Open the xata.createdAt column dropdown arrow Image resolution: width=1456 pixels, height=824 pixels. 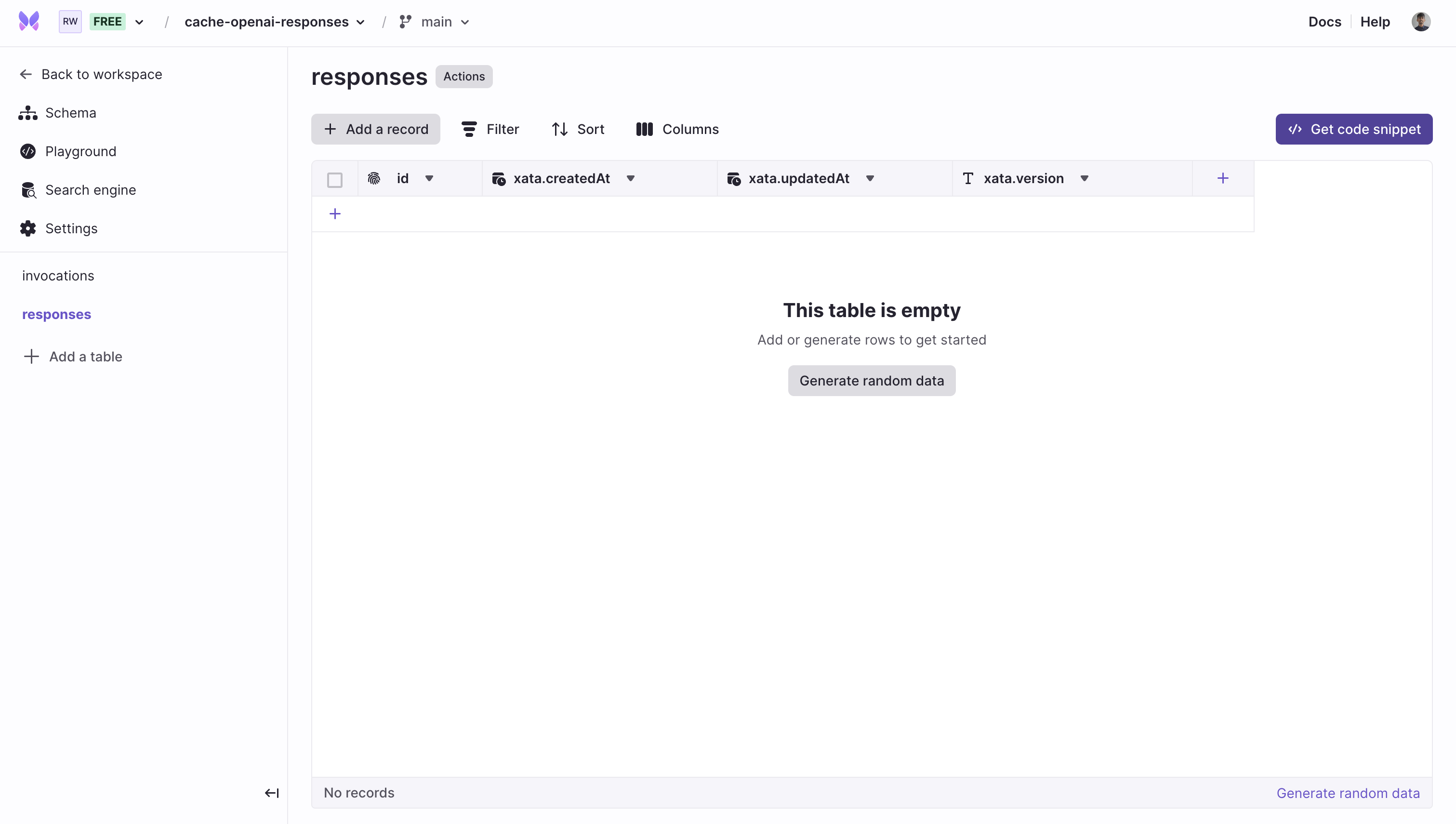click(631, 178)
